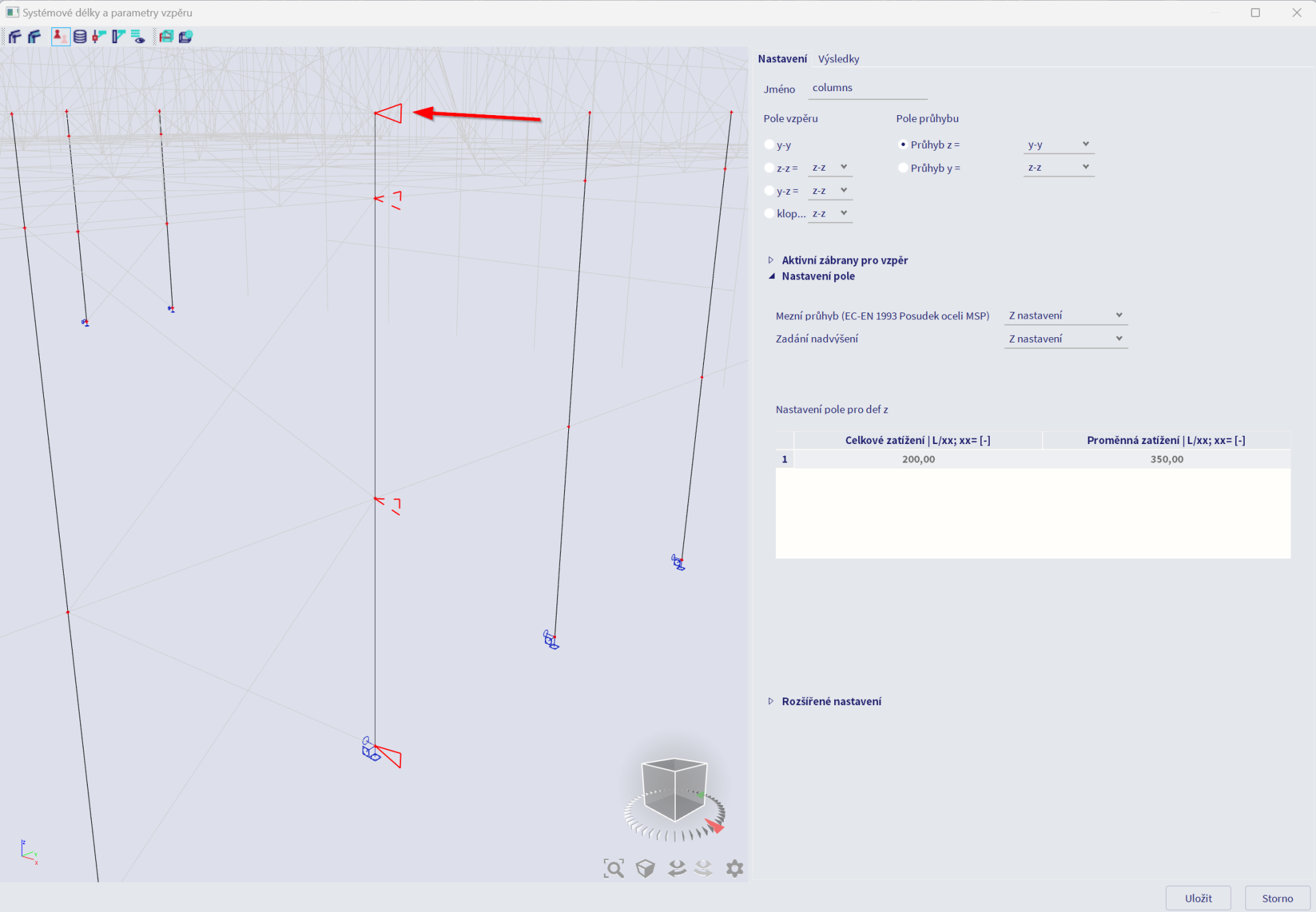
Task: Click the Jméno input field with columns
Action: tap(866, 88)
